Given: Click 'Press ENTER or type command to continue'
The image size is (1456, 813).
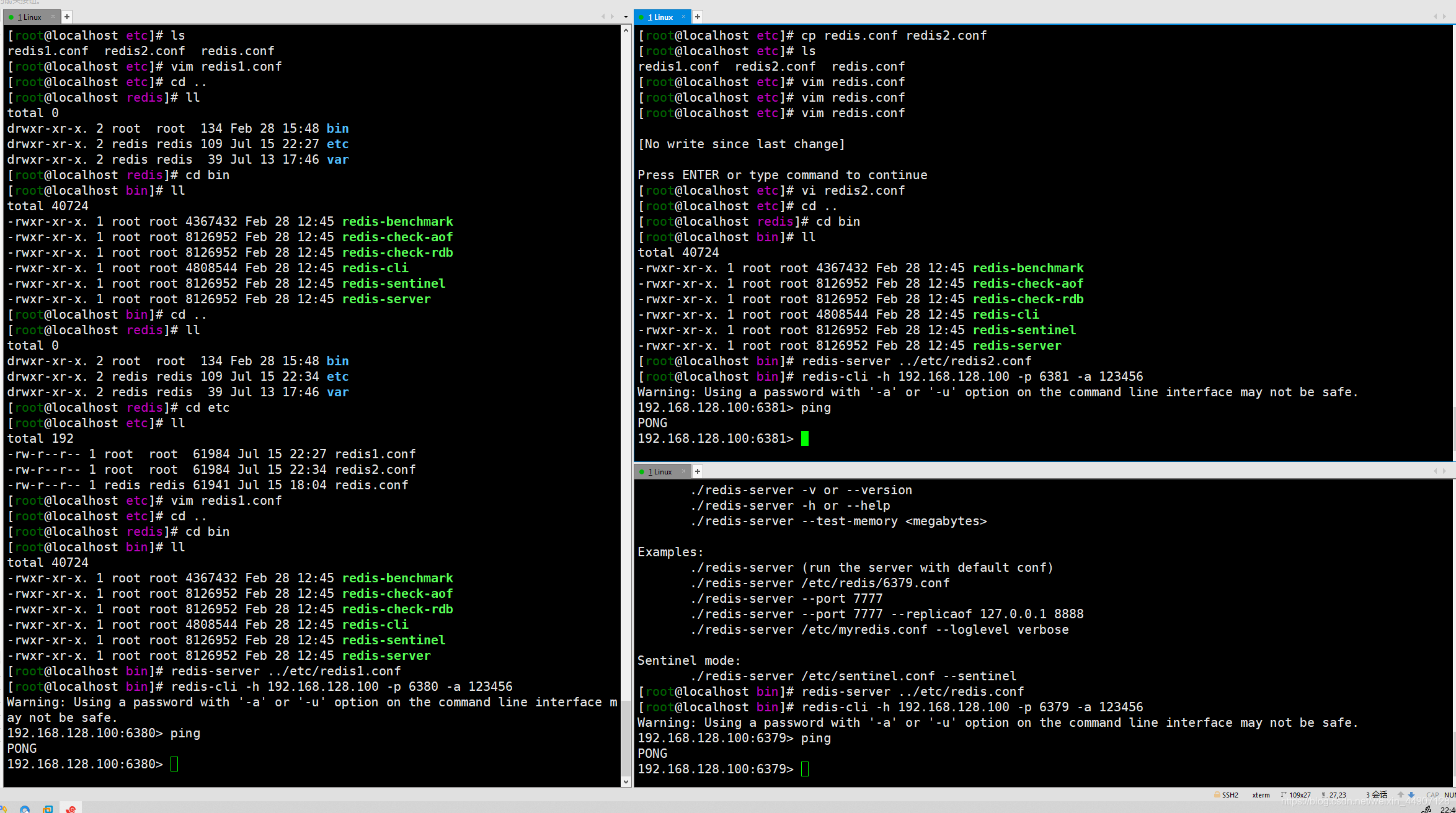Looking at the screenshot, I should pos(783,175).
